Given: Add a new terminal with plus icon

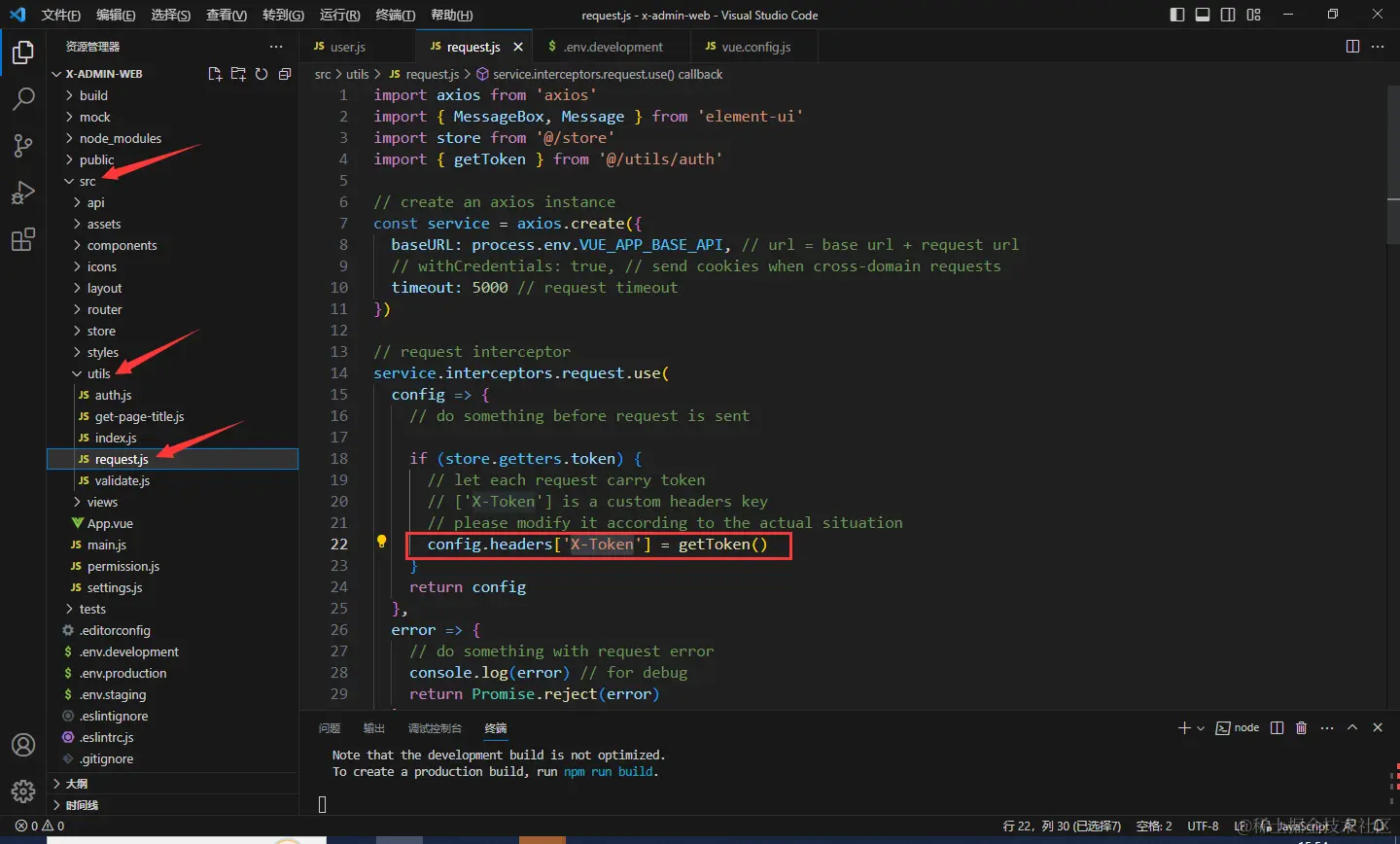Looking at the screenshot, I should tap(1184, 727).
